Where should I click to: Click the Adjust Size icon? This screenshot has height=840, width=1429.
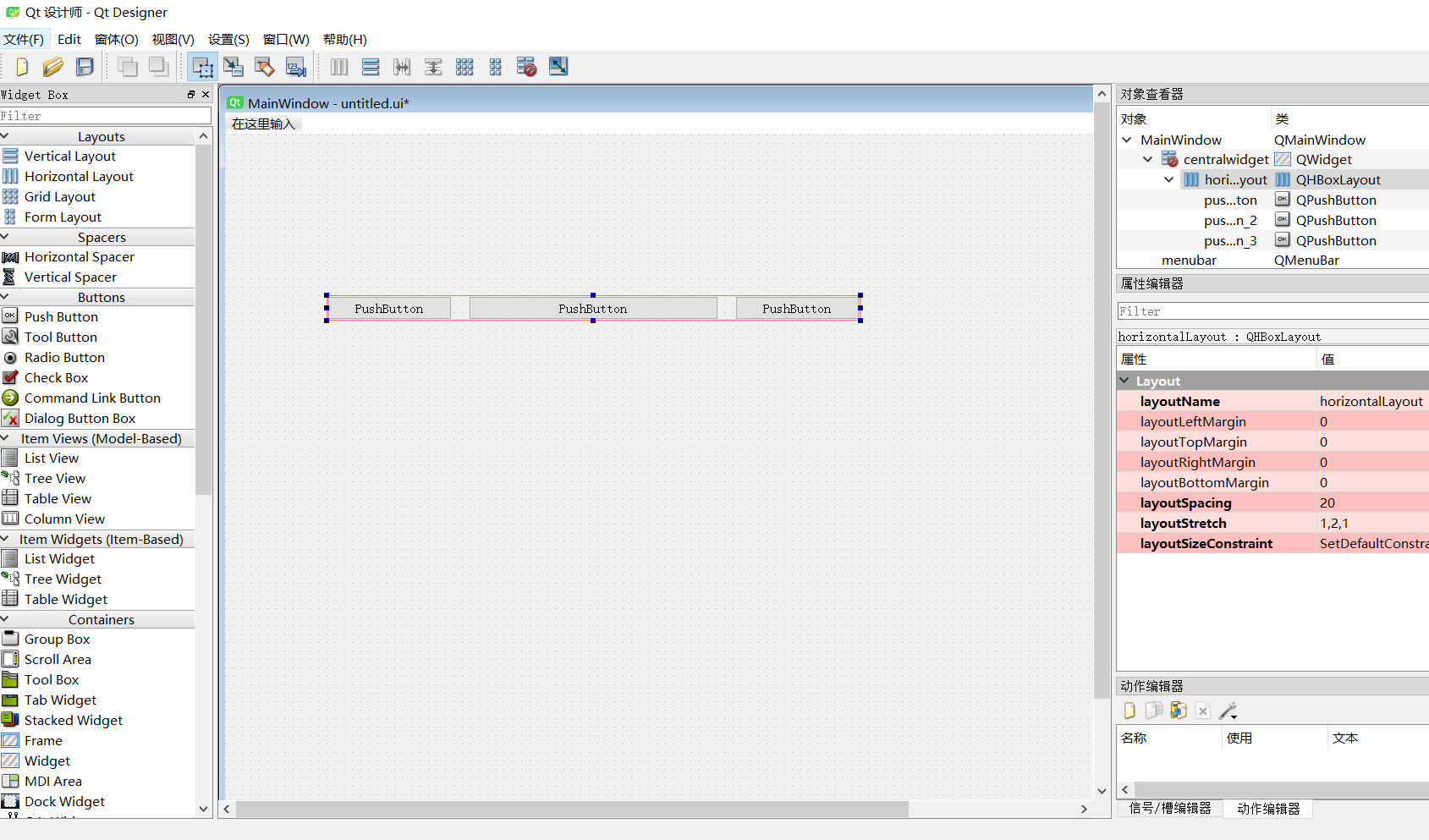[558, 67]
